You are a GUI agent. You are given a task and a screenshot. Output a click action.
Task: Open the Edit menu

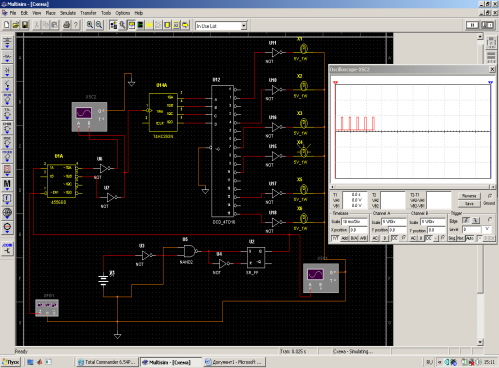point(24,13)
